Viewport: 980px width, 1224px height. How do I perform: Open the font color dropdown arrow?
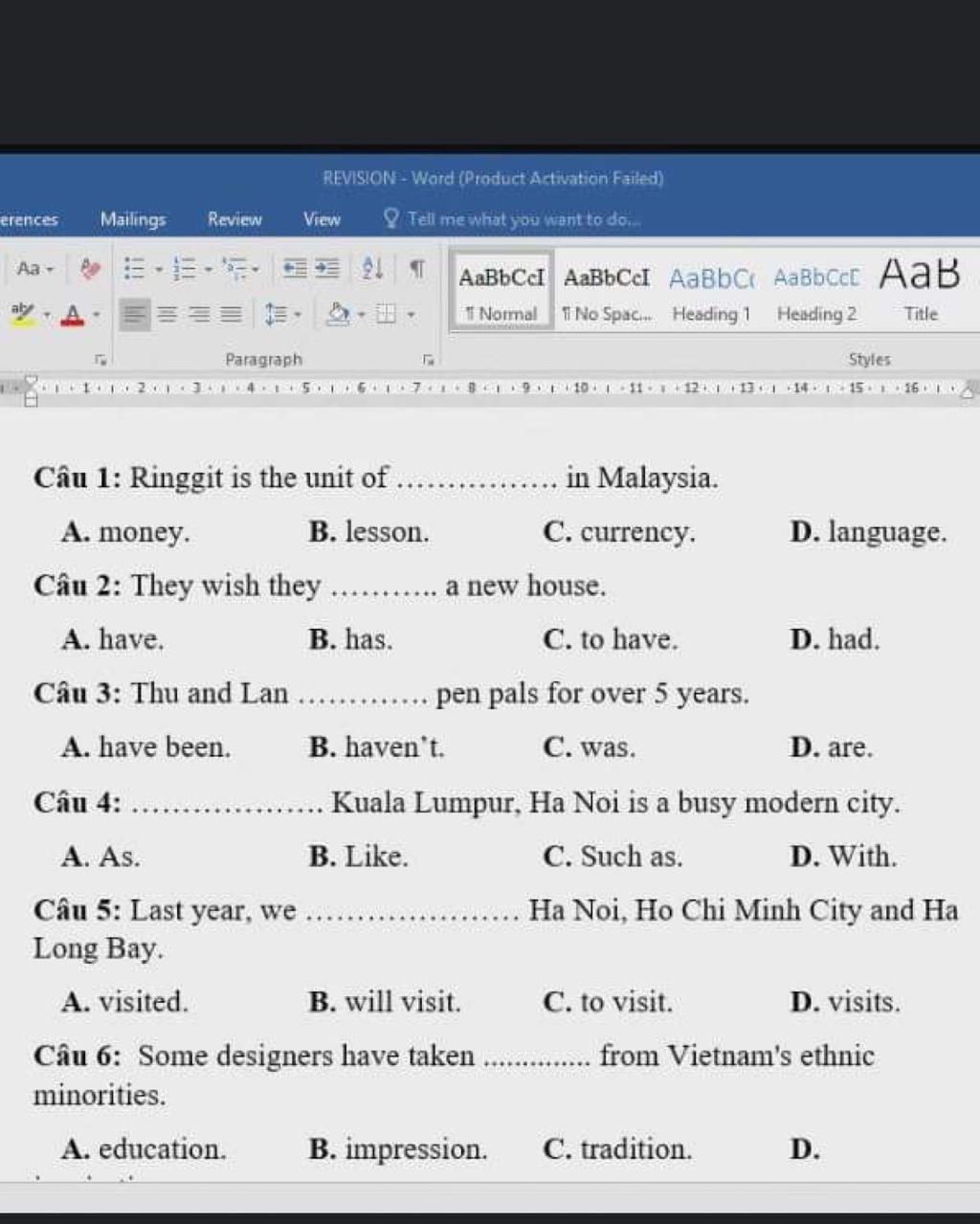96,314
